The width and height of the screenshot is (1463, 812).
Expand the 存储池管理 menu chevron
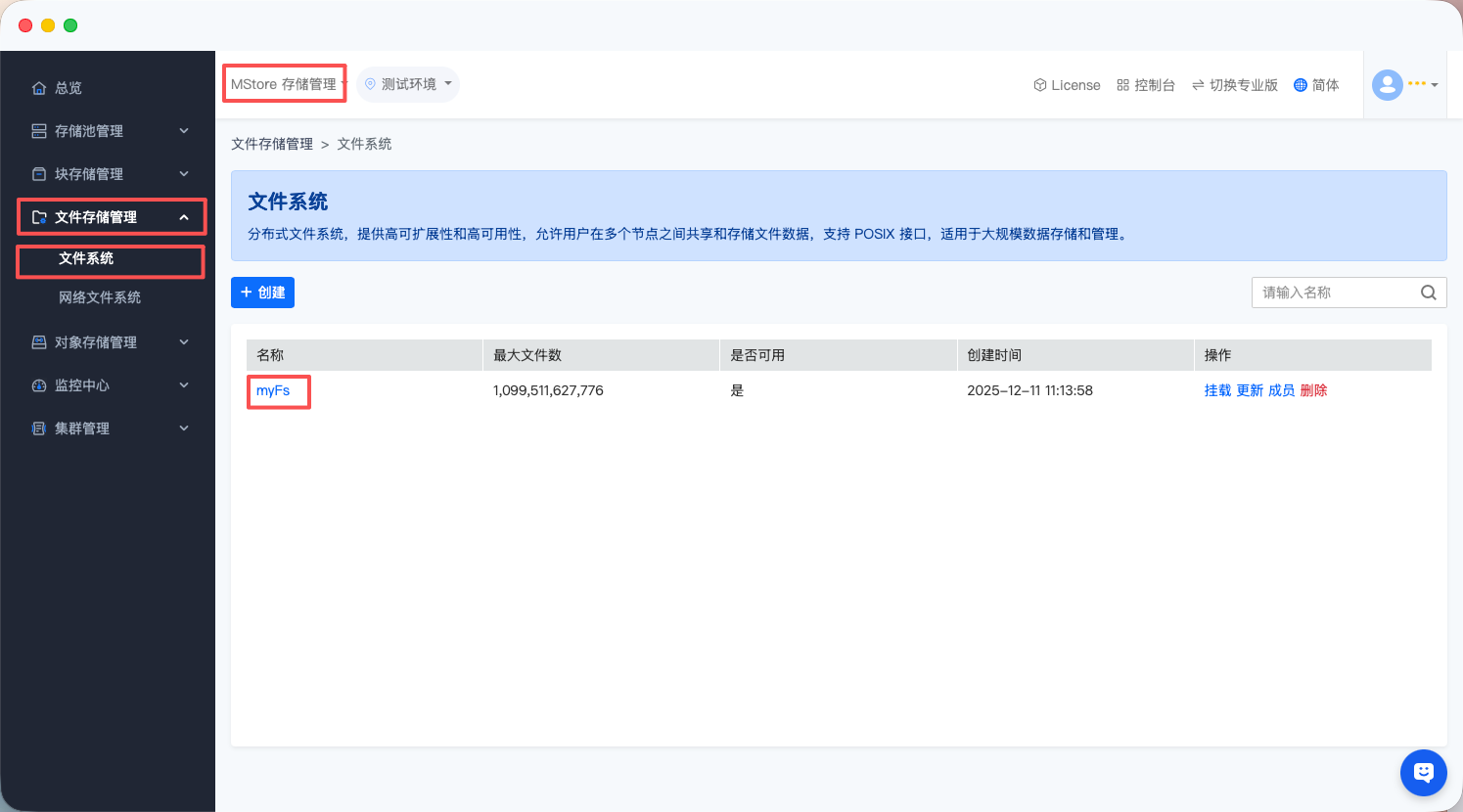(184, 131)
